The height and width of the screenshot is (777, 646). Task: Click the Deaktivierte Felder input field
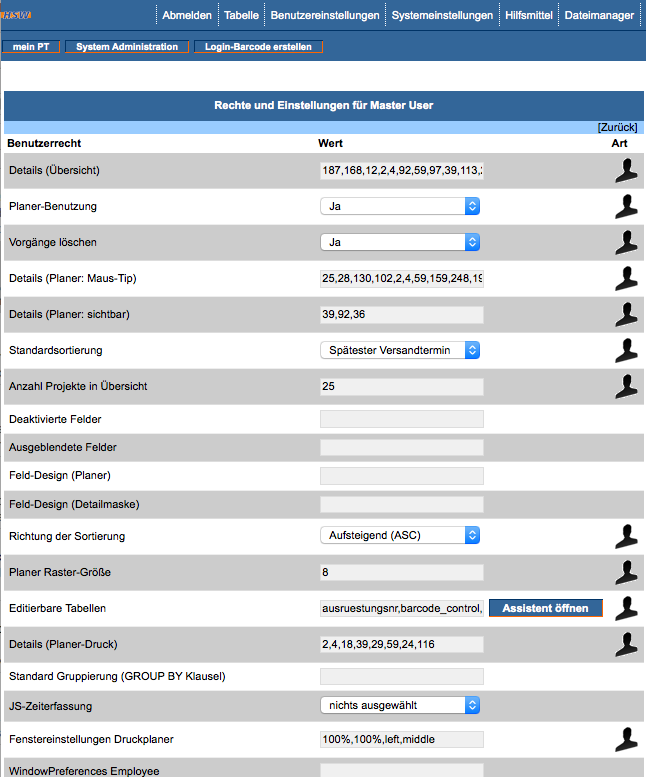(x=402, y=419)
